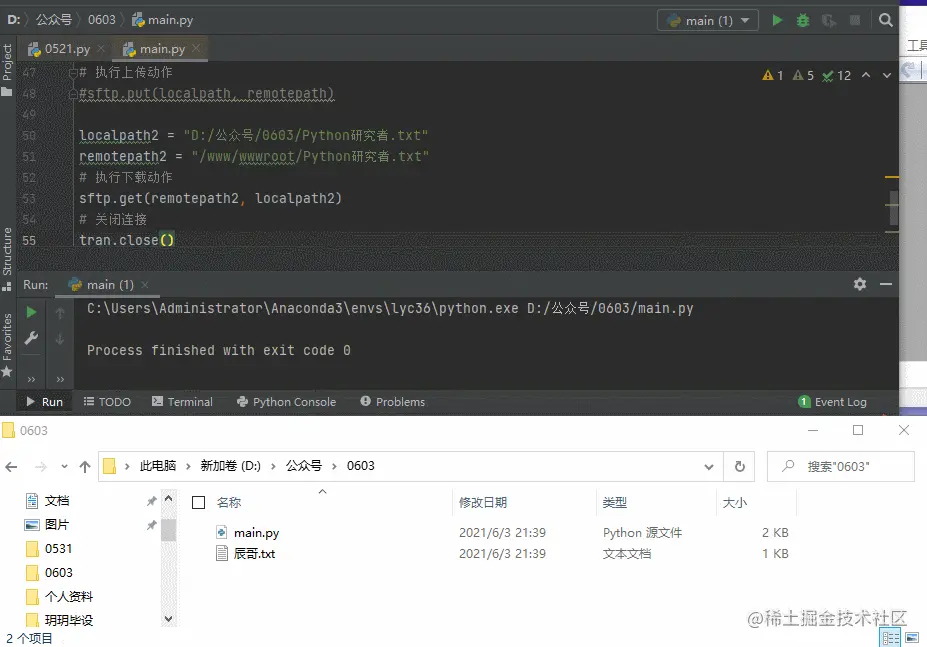Select 辰哥.txt in Explorer file list

[x=254, y=554]
